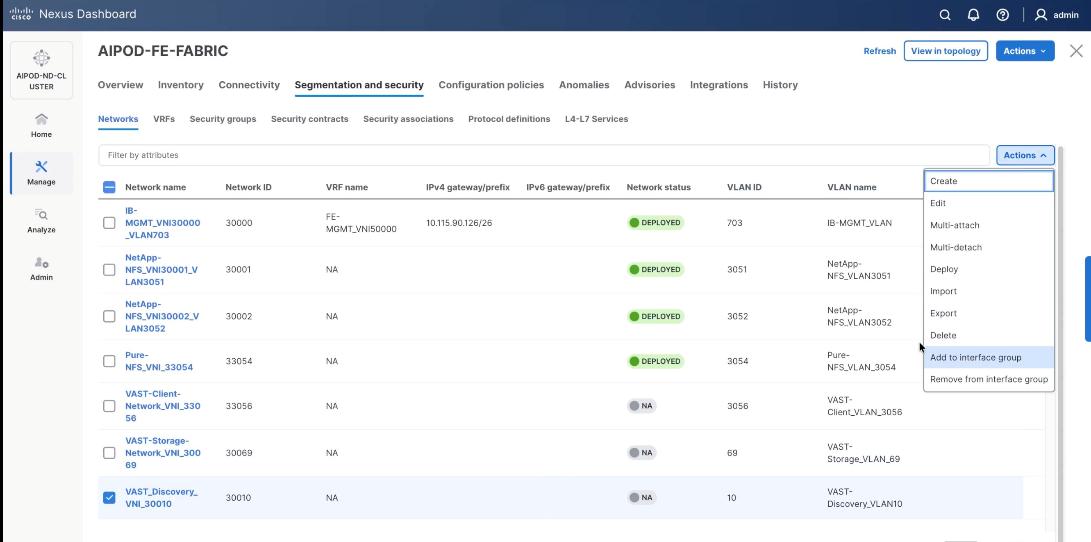The height and width of the screenshot is (542, 1091).
Task: Open the Security associations sub-tab
Action: pos(408,119)
